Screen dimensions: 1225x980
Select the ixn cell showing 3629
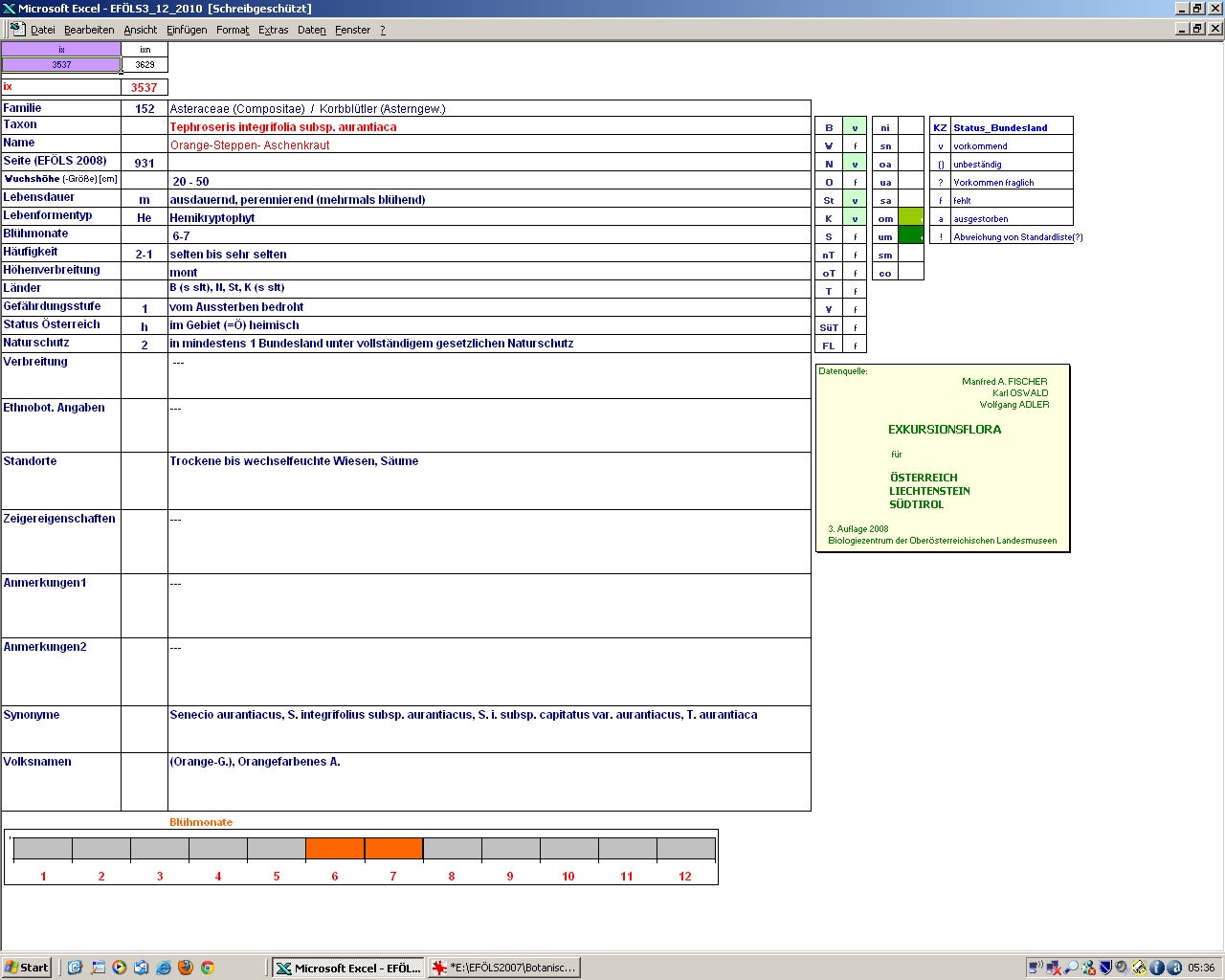(145, 64)
